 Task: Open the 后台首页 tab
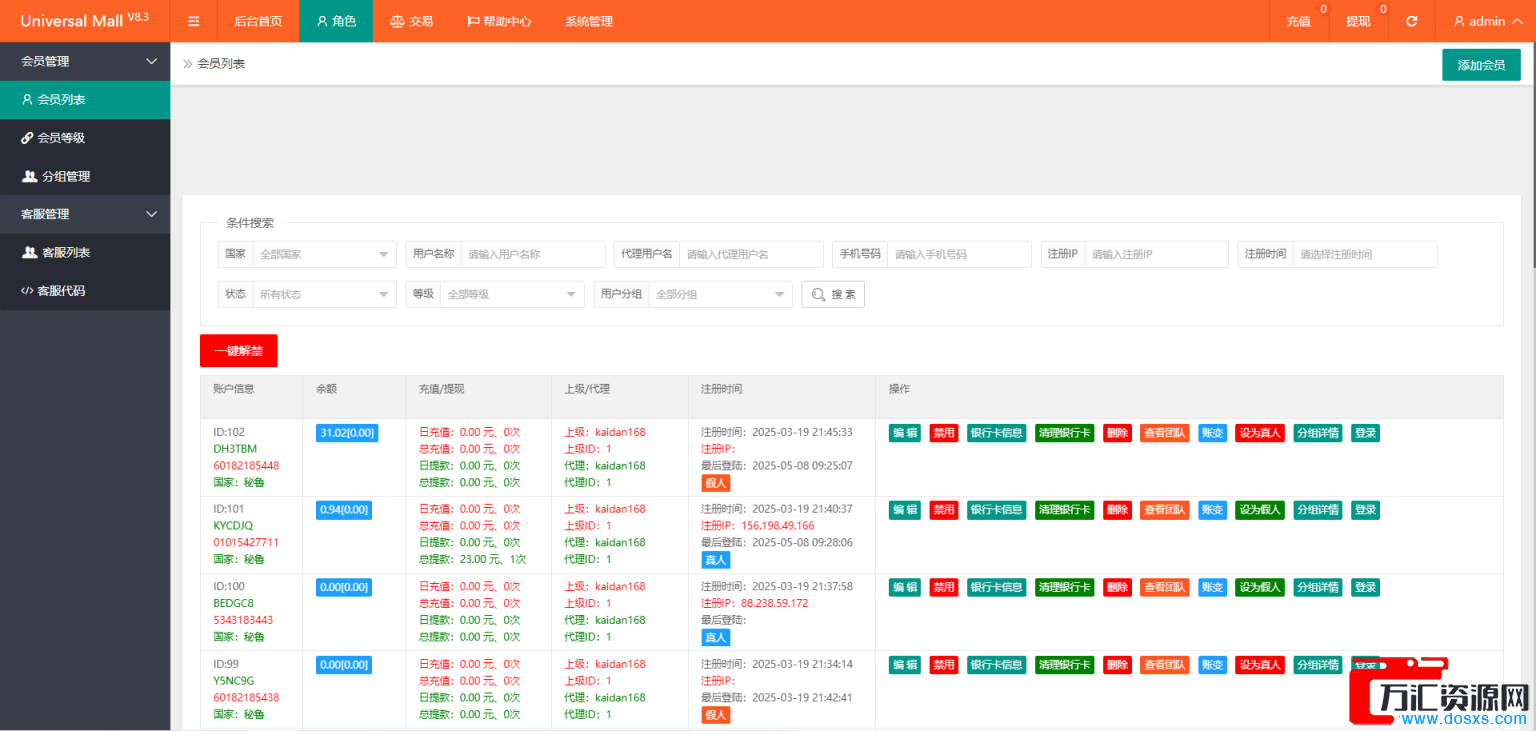258,21
